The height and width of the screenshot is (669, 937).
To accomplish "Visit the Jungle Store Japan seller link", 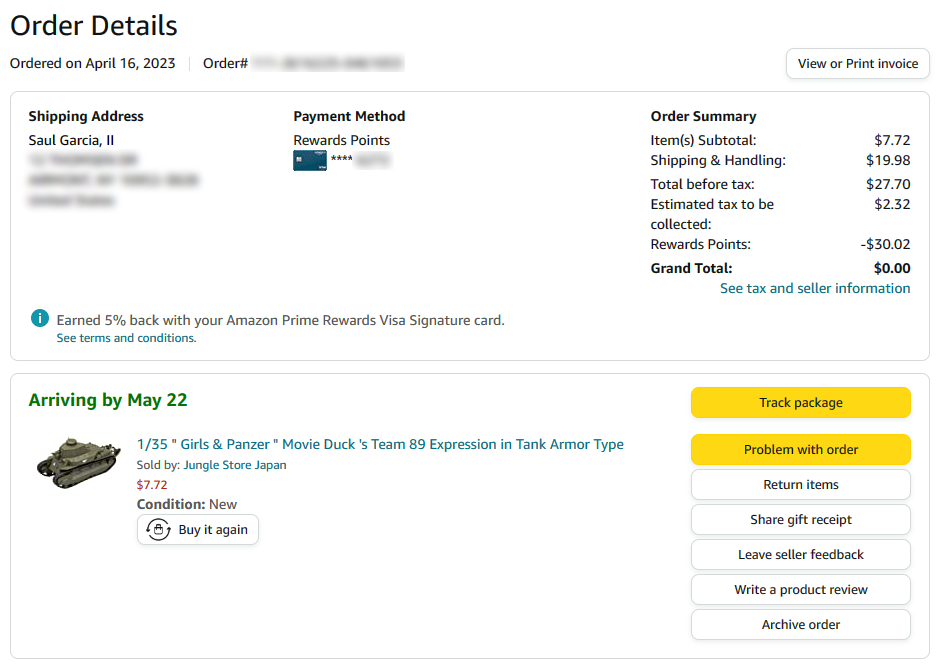I will click(235, 465).
